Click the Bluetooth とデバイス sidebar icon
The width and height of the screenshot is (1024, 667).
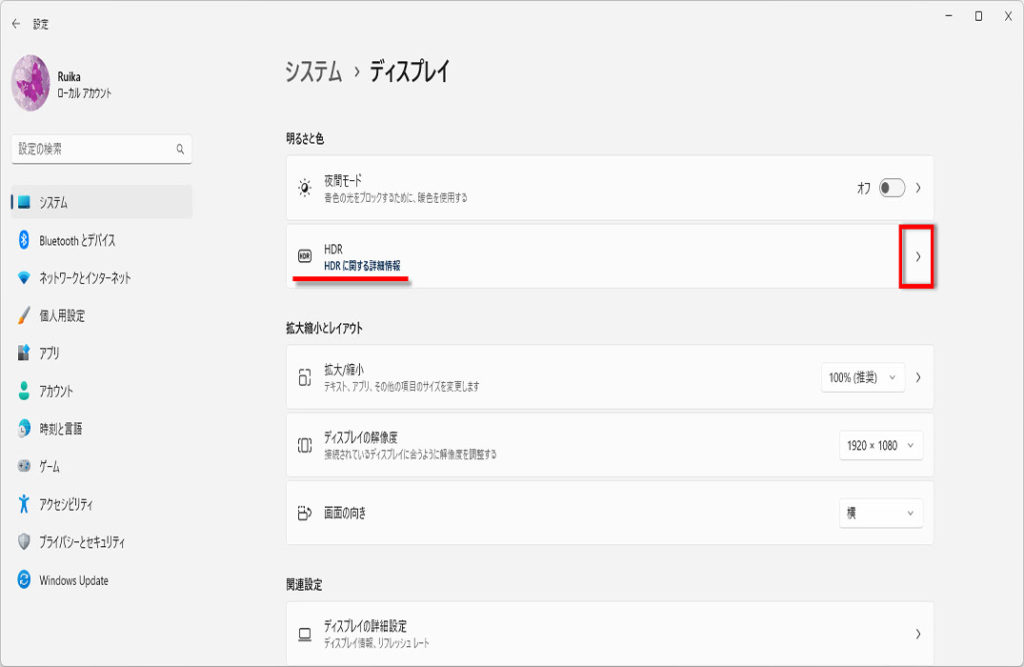coord(24,240)
